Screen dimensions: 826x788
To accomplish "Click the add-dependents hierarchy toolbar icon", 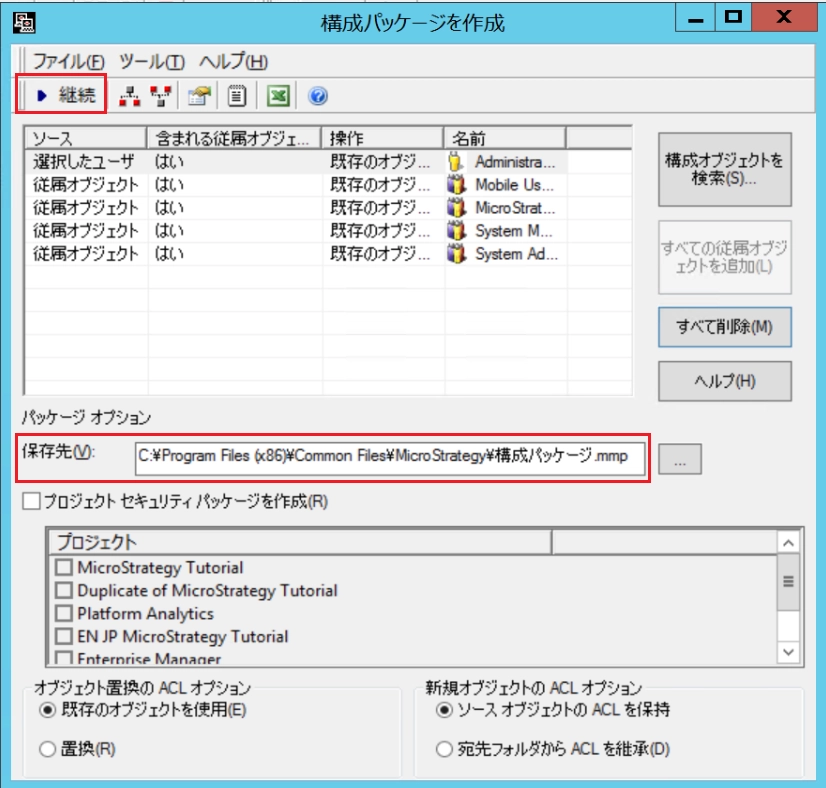I will click(130, 96).
